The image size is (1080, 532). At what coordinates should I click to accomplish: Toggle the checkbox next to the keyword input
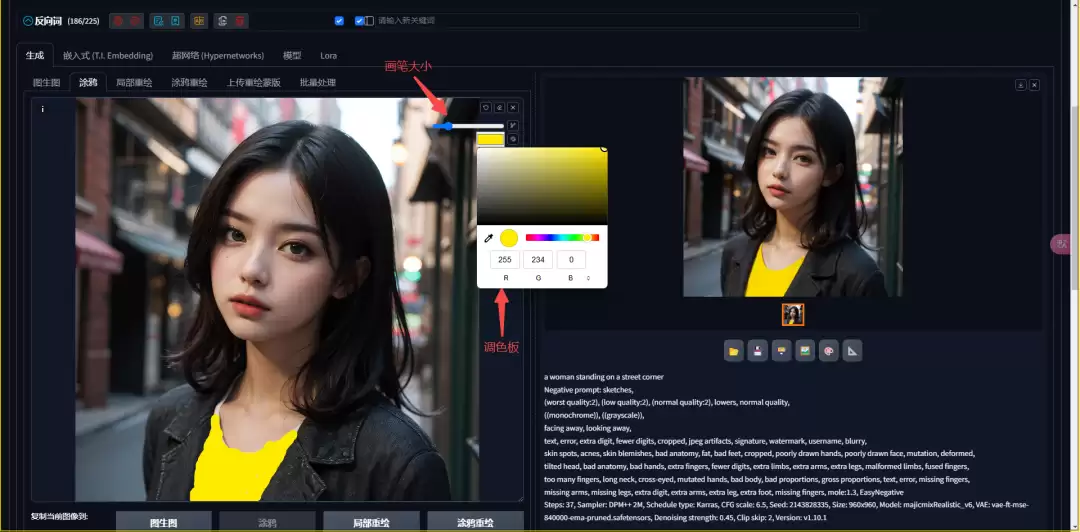[359, 21]
